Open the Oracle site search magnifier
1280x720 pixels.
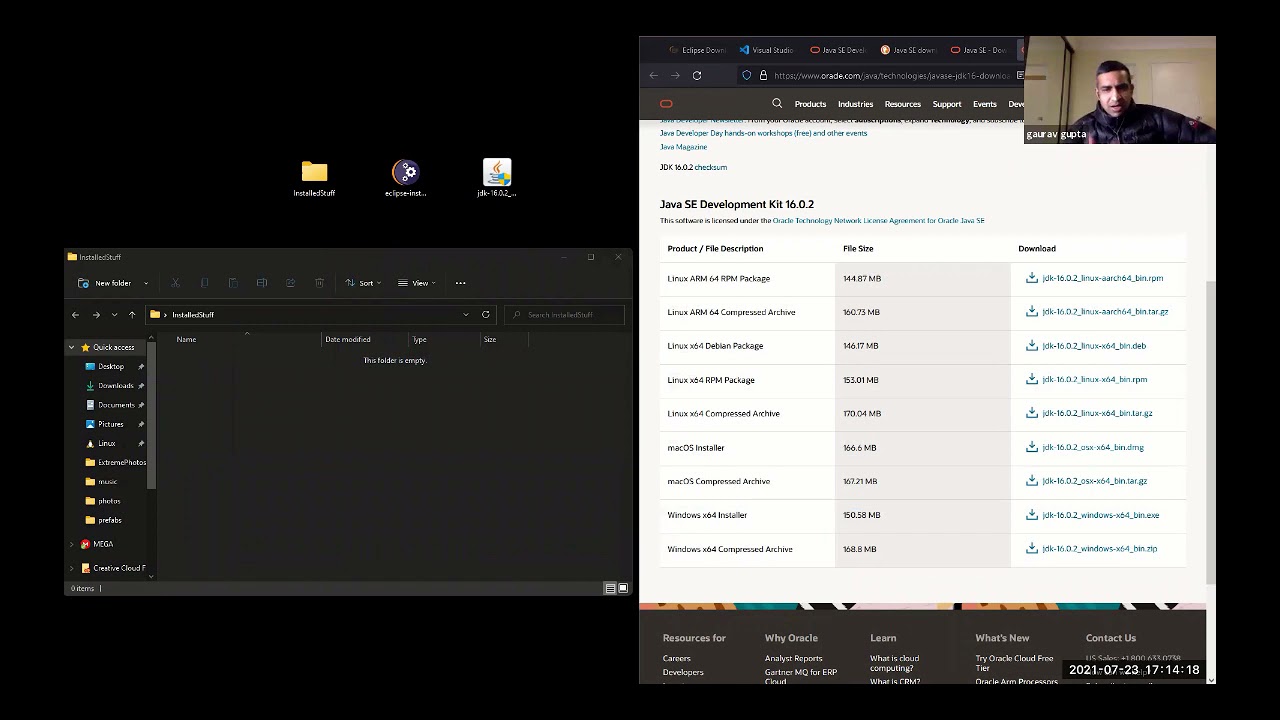(777, 104)
